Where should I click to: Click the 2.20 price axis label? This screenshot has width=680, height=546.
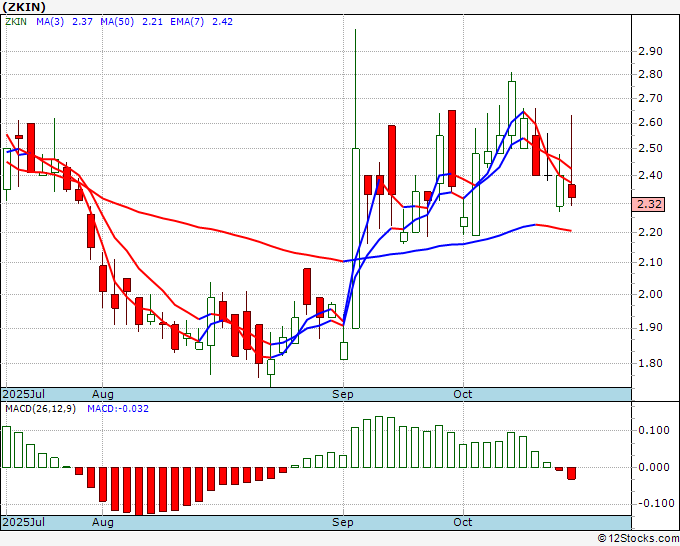tap(651, 232)
